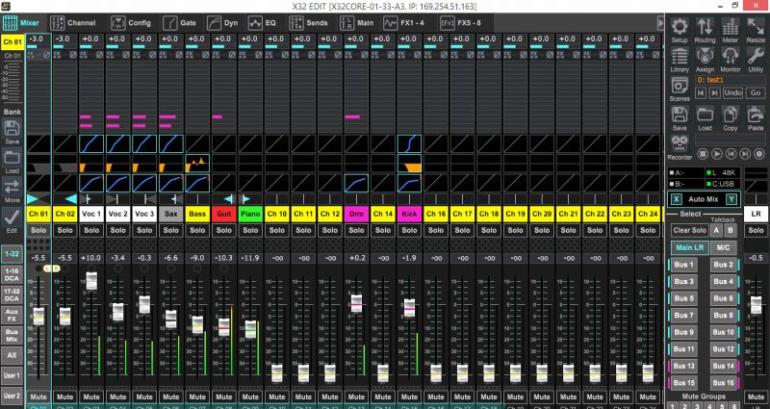Click the LR main fader handle
This screenshot has width=770, height=409.
click(x=756, y=305)
